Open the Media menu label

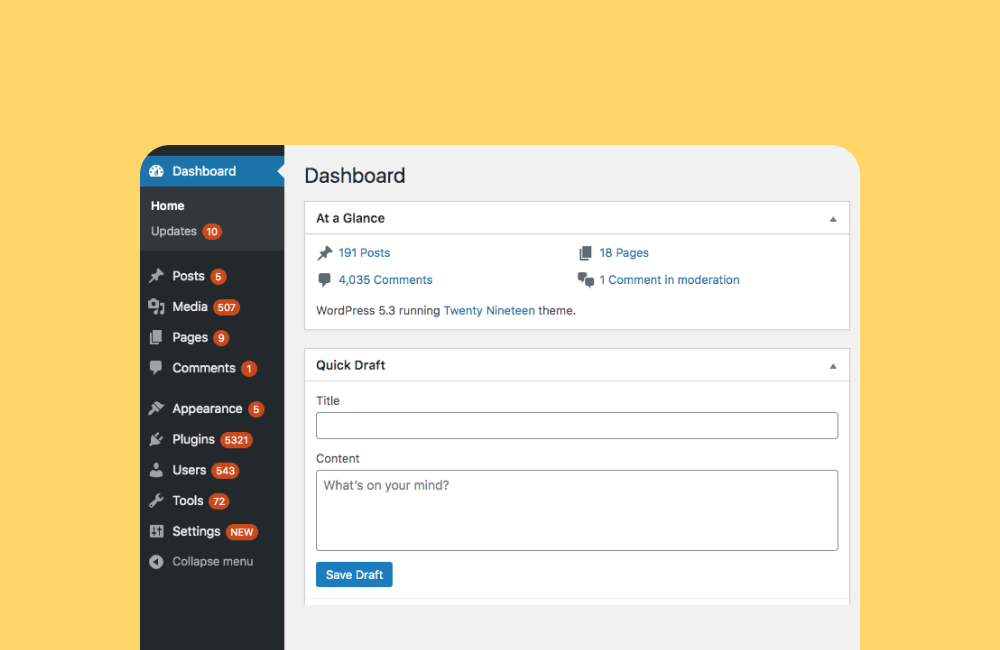190,307
